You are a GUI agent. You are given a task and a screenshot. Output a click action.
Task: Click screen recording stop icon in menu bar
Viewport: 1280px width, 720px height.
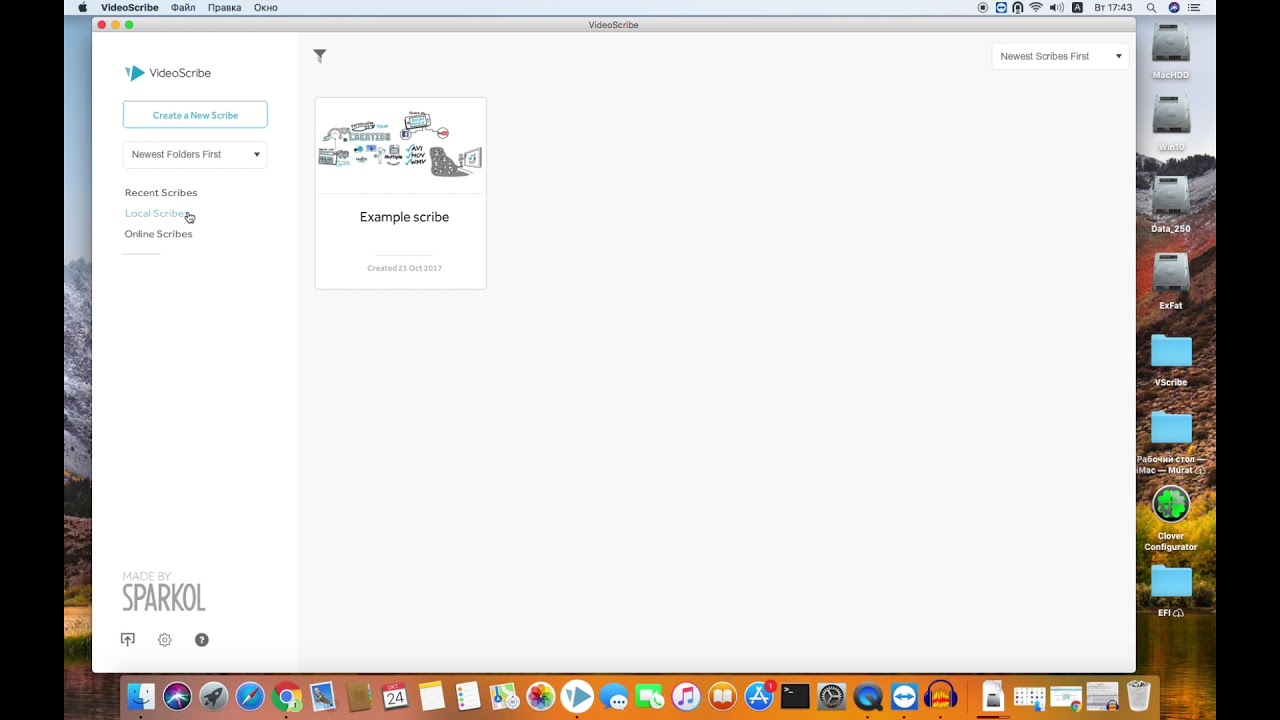(983, 7)
